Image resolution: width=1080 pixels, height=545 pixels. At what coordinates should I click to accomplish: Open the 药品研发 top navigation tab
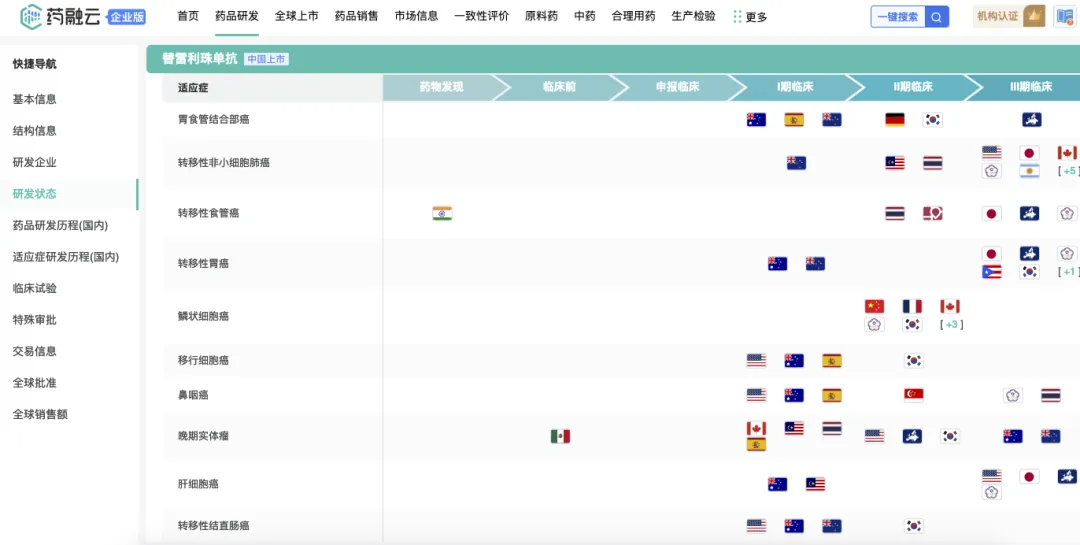237,16
